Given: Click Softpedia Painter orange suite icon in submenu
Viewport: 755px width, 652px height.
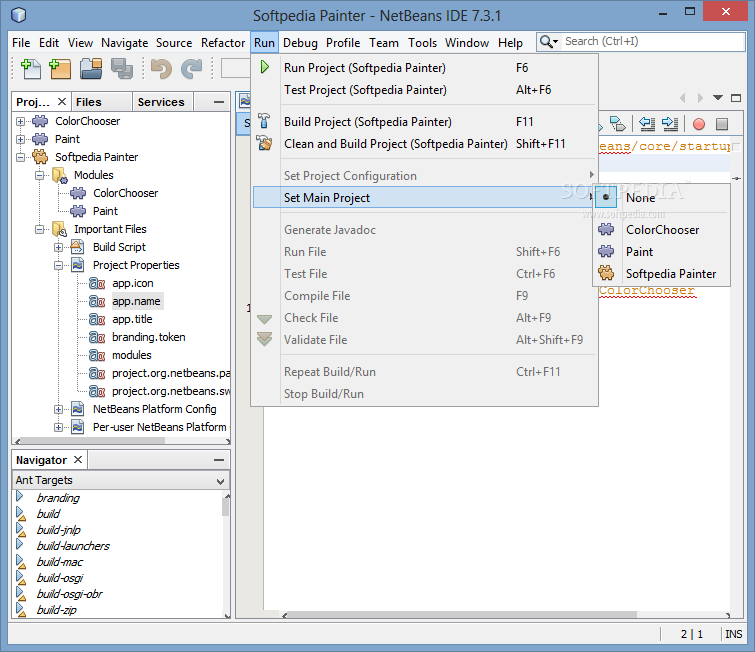Looking at the screenshot, I should point(606,273).
